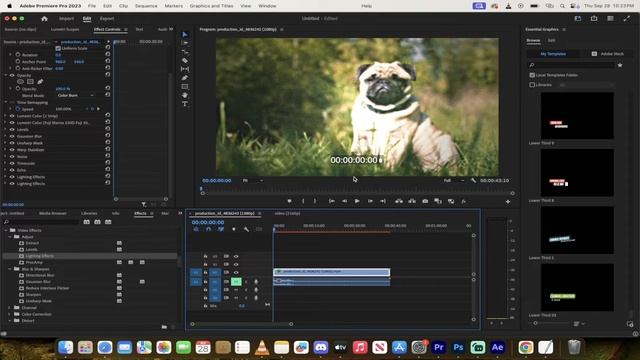Go to the Home screen icon
The height and width of the screenshot is (360, 640).
[x=44, y=19]
